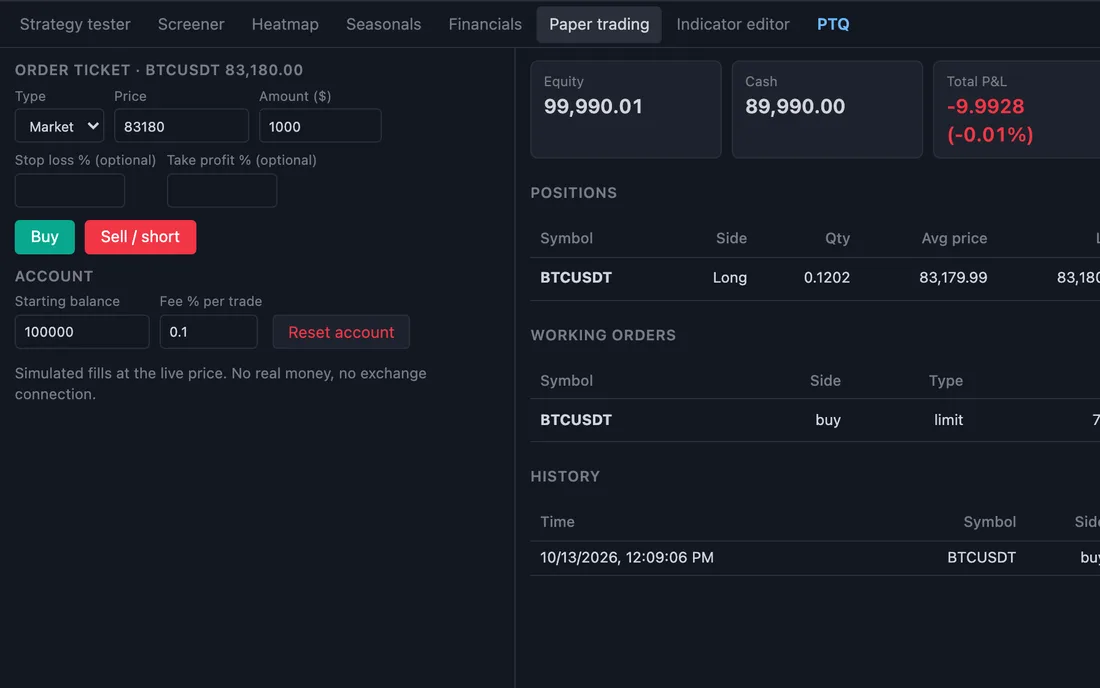Click the History Symbol column header
Screen dimensions: 1100x688
click(x=989, y=522)
